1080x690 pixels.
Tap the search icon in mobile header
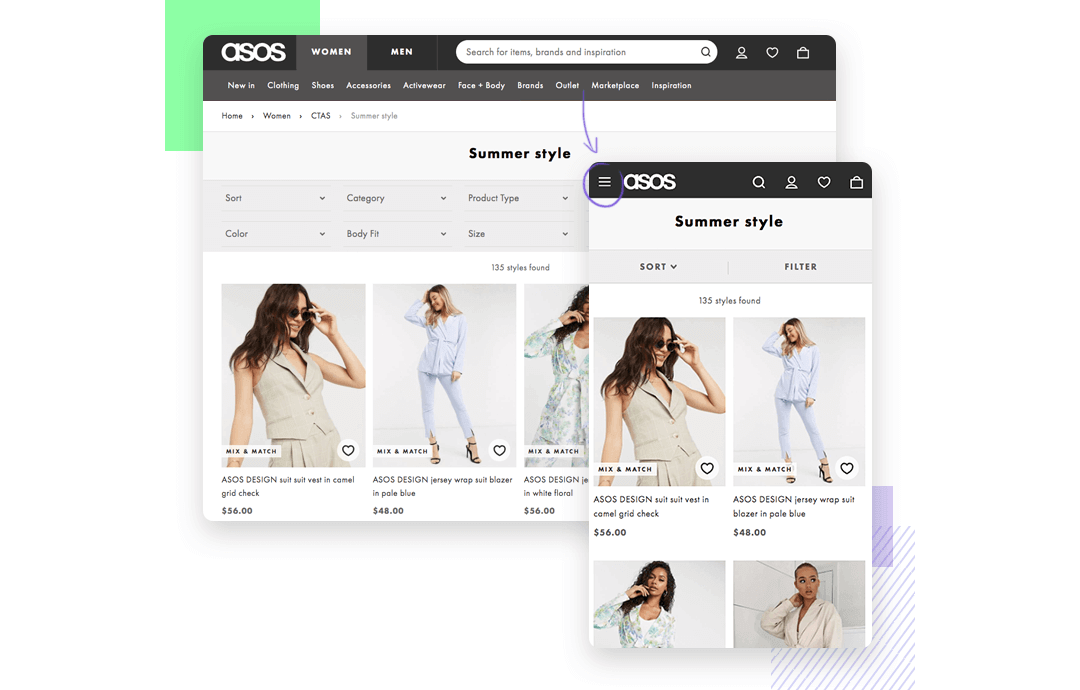tap(758, 182)
